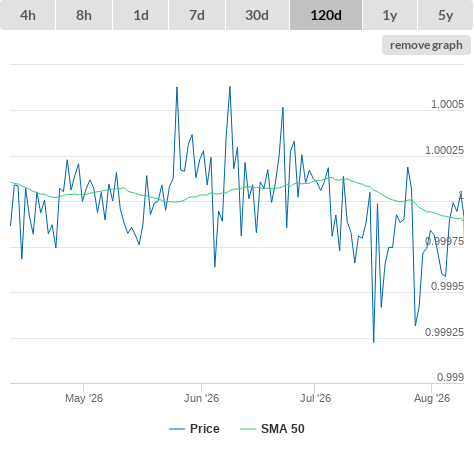This screenshot has width=474, height=455.
Task: Click the Jun '26 axis label
Action: pos(201,398)
